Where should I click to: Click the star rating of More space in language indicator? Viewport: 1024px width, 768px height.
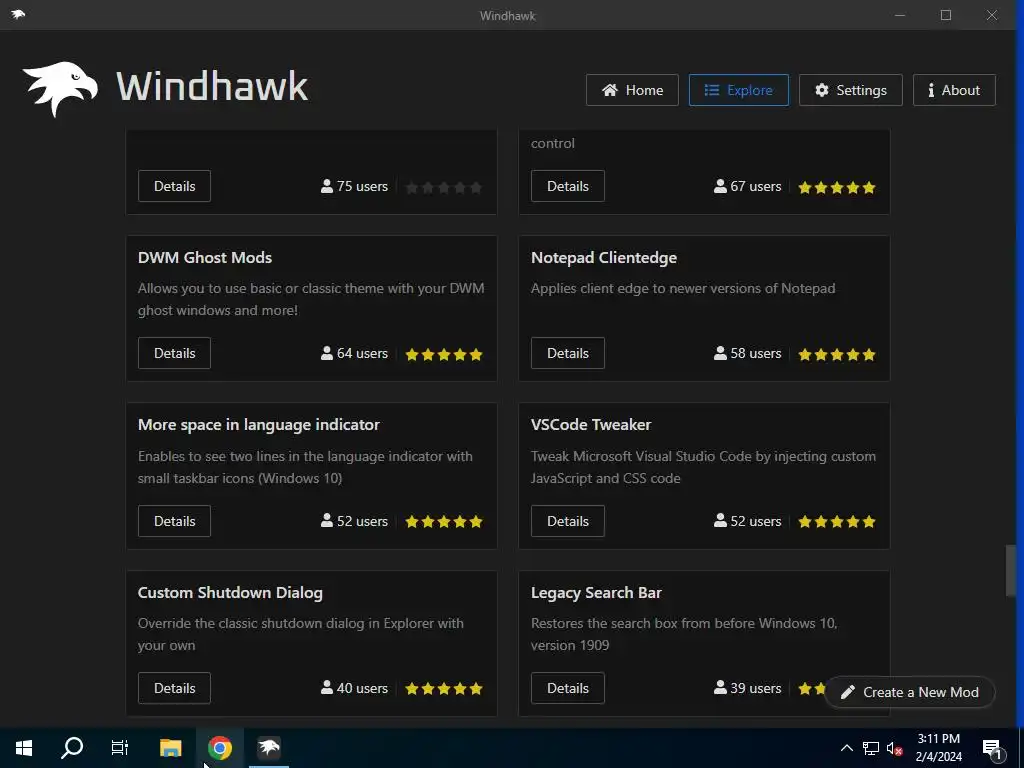pos(444,522)
